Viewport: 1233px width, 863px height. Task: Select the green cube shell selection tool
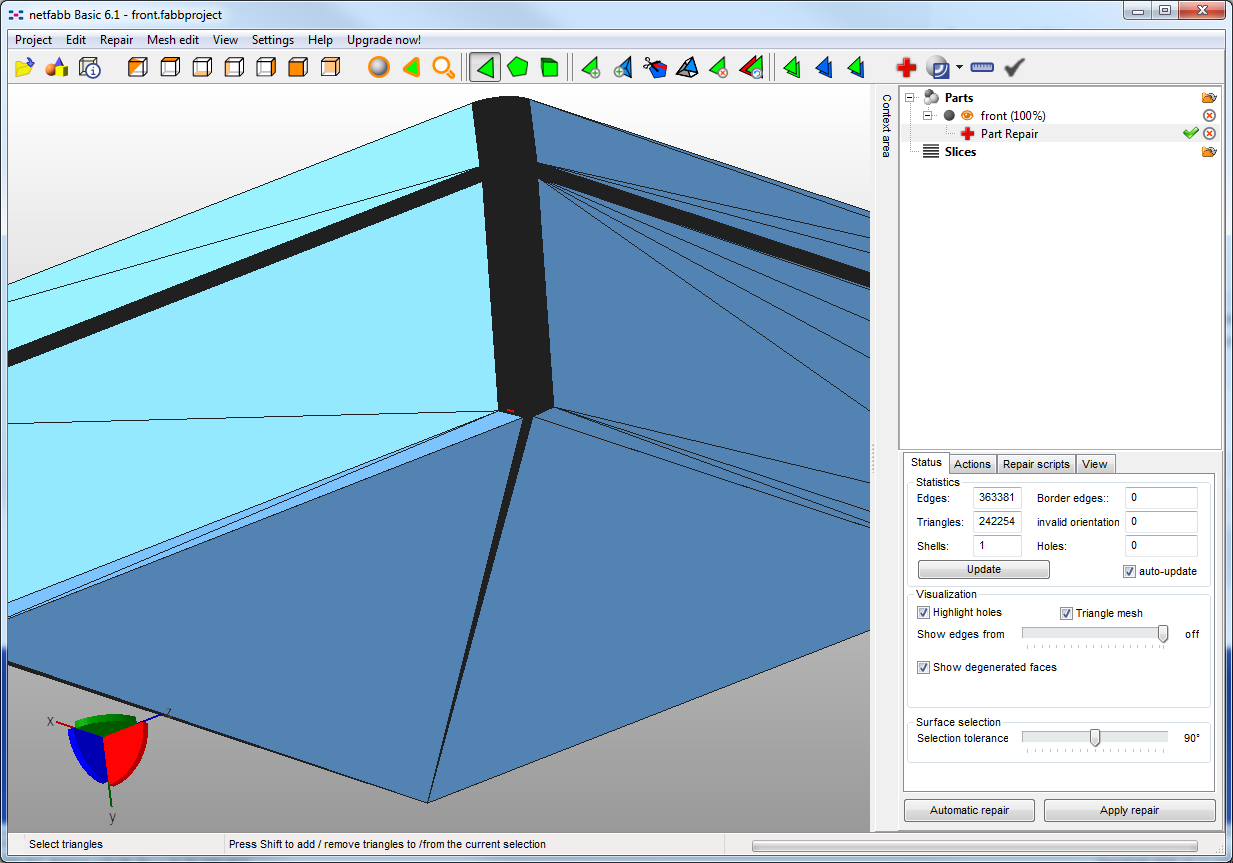pyautogui.click(x=549, y=68)
